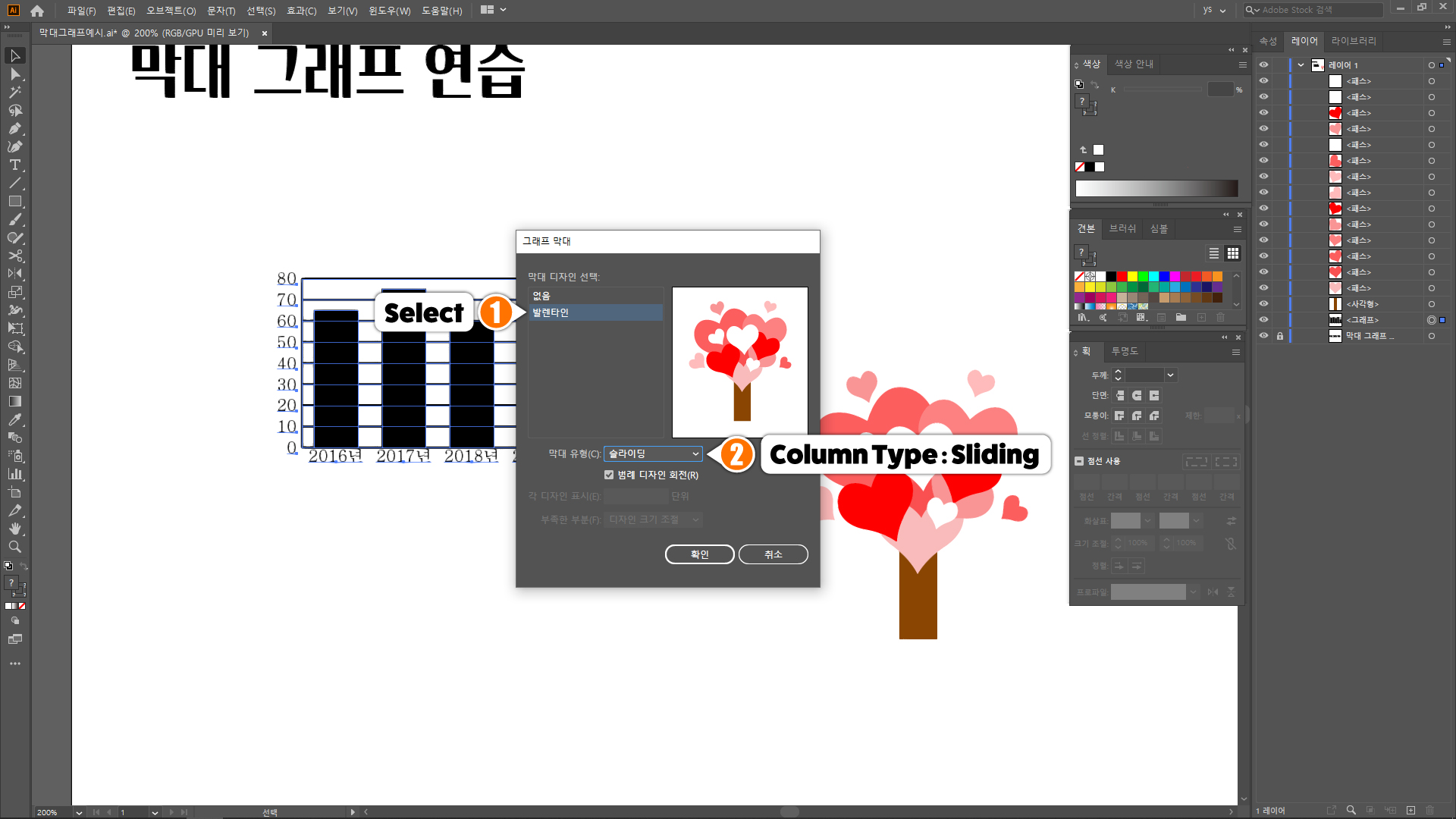Viewport: 1456px width, 819px height.
Task: Enable the 점선 사용 checkbox
Action: coord(1079,461)
